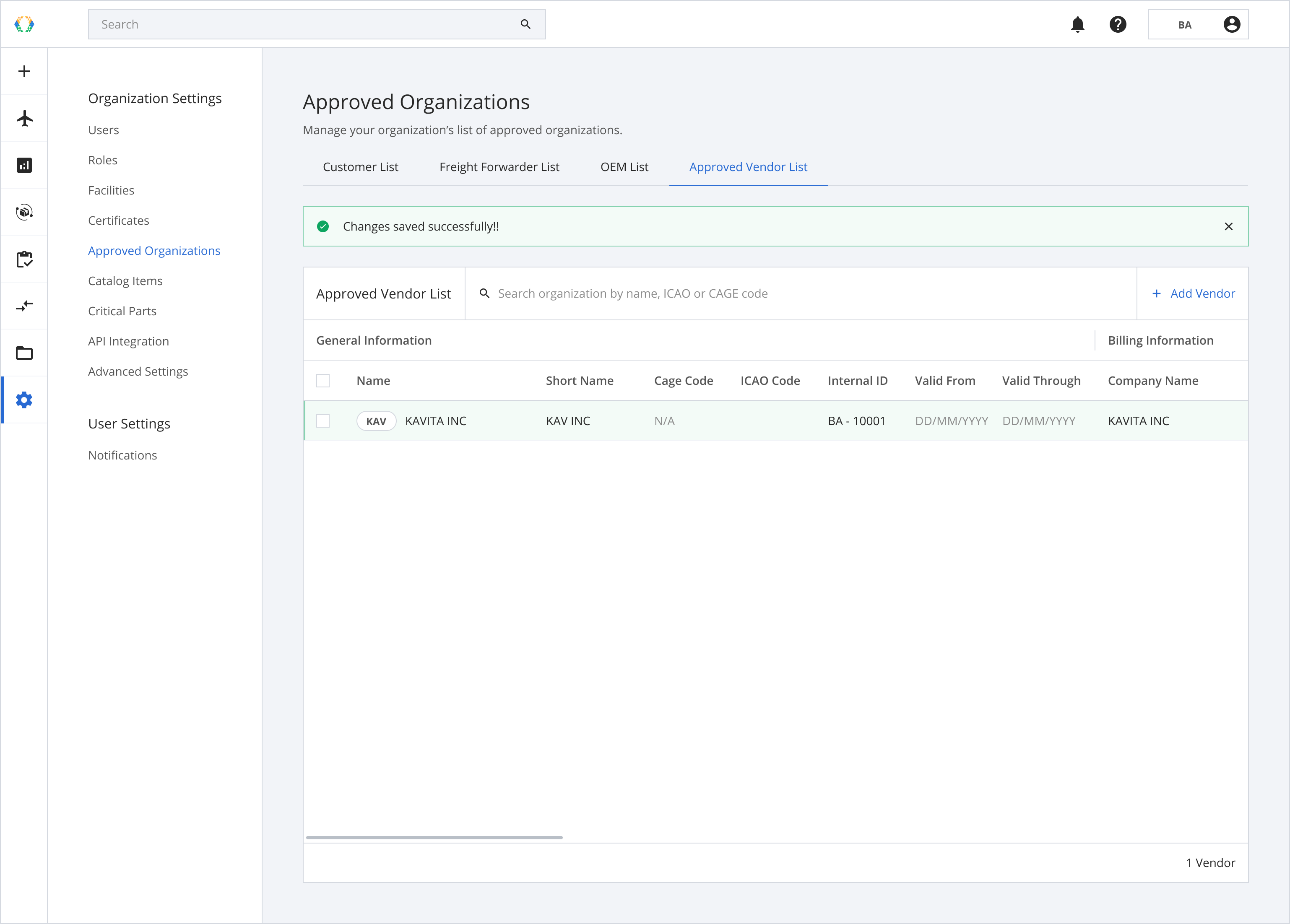Open the folder icon in the sidebar

24,353
